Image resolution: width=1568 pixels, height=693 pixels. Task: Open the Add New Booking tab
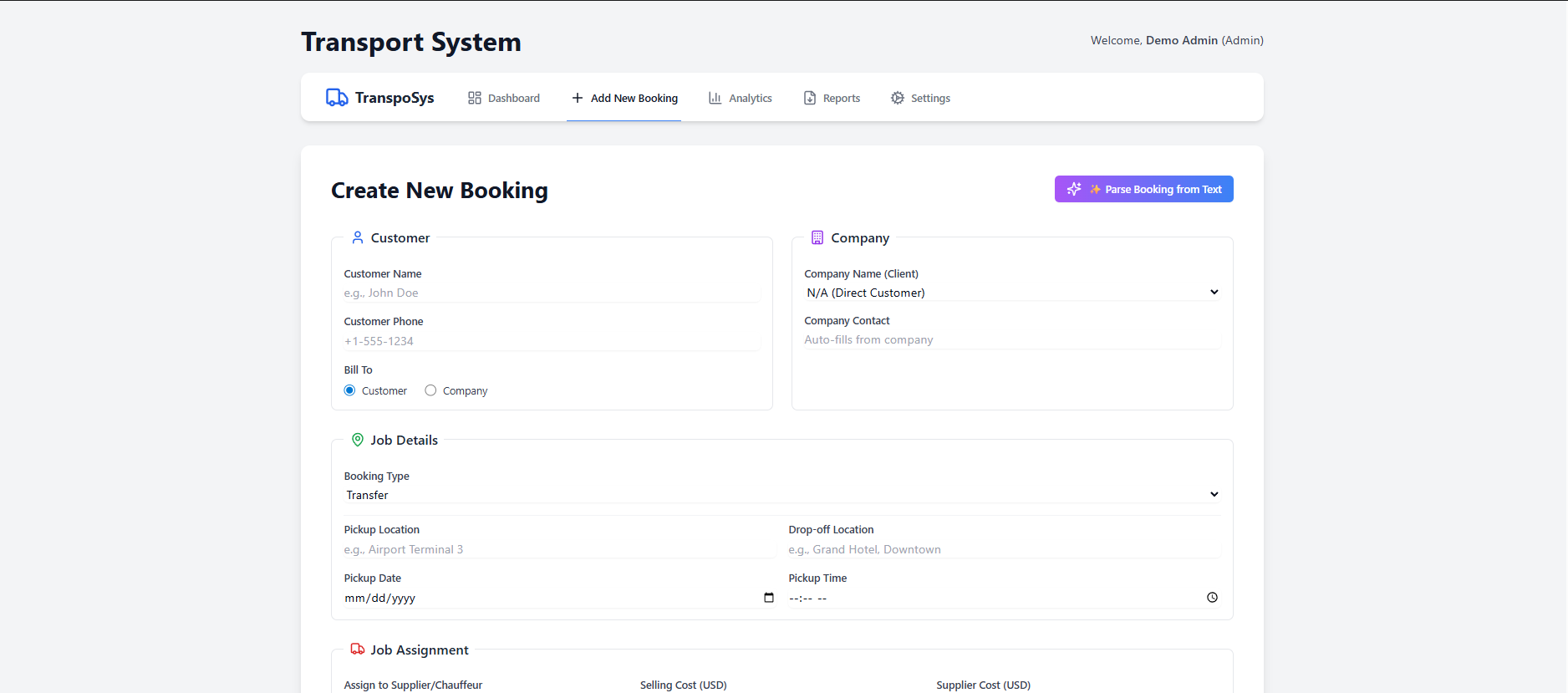pos(624,98)
